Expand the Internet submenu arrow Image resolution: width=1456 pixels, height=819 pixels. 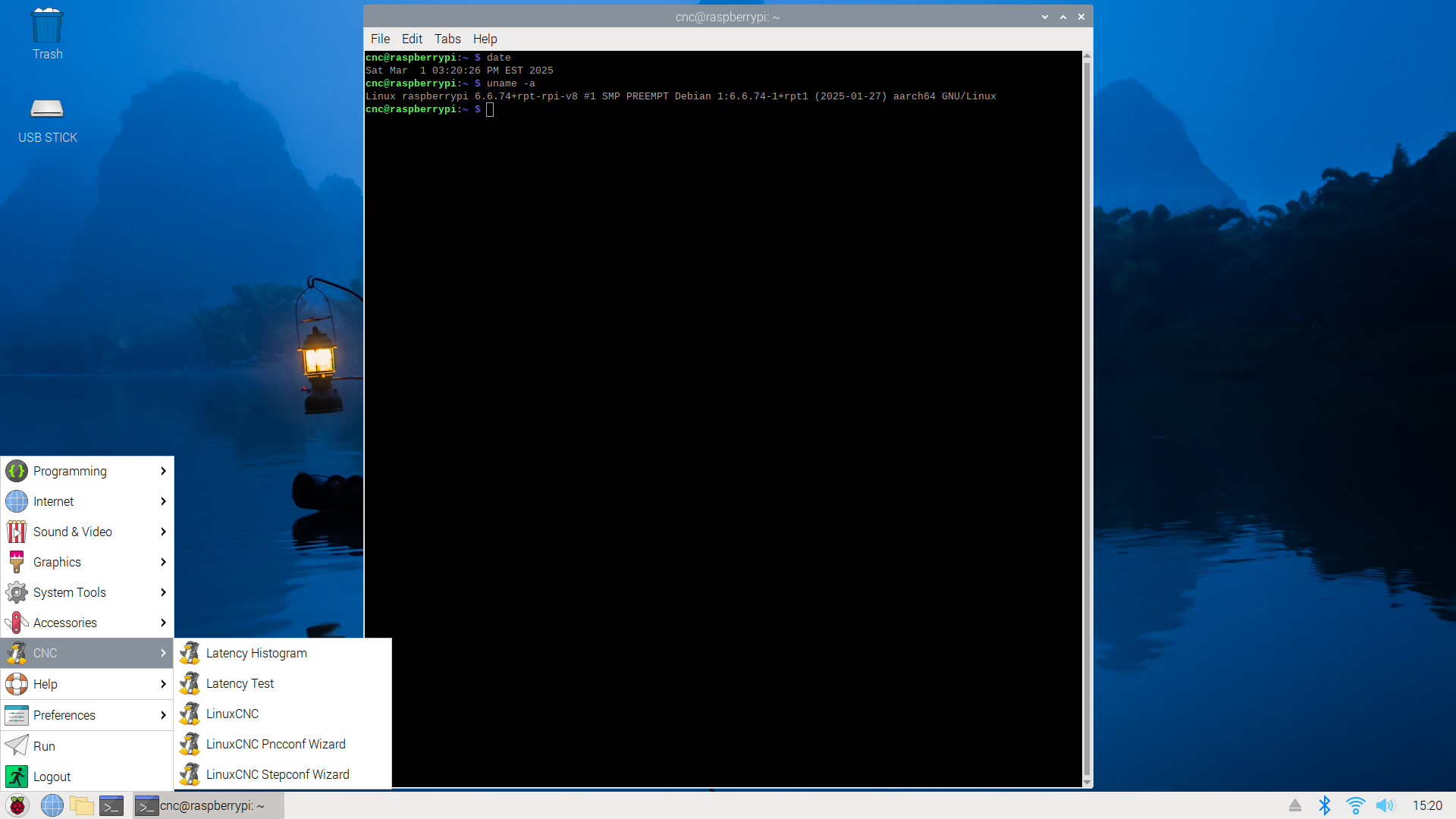(x=163, y=501)
